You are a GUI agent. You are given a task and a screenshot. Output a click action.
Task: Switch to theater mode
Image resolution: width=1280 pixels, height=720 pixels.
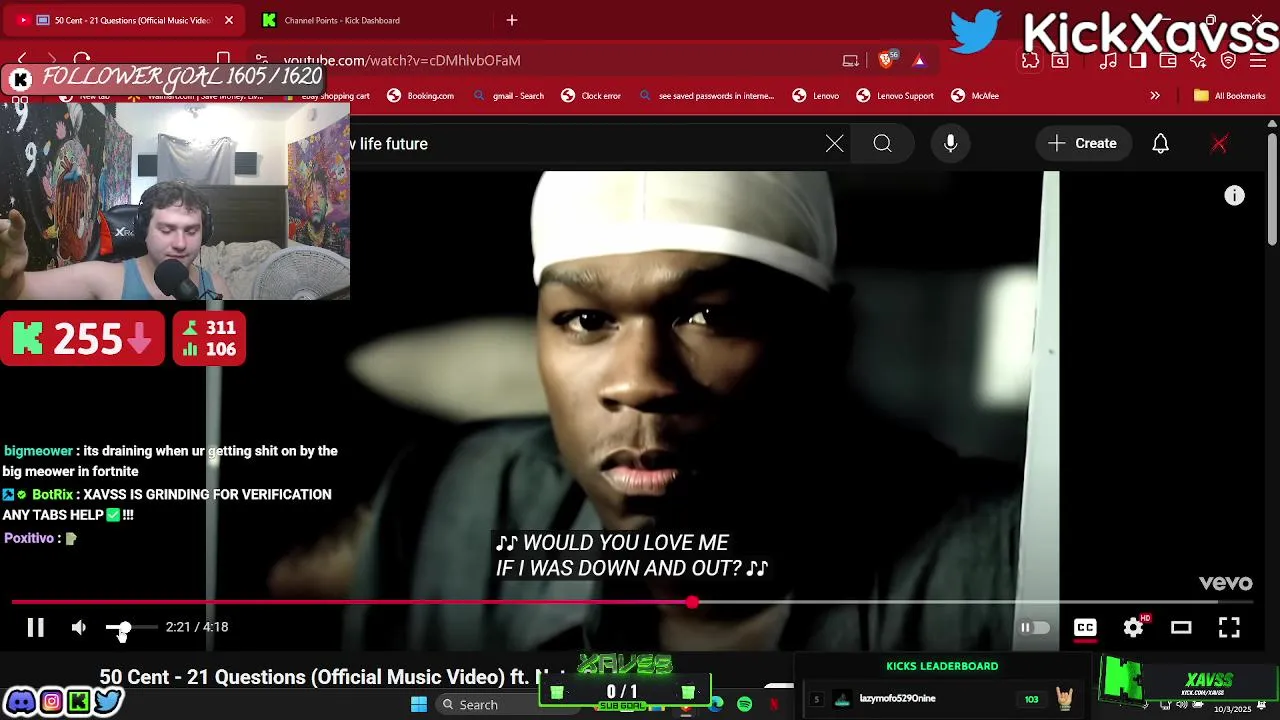coord(1181,627)
